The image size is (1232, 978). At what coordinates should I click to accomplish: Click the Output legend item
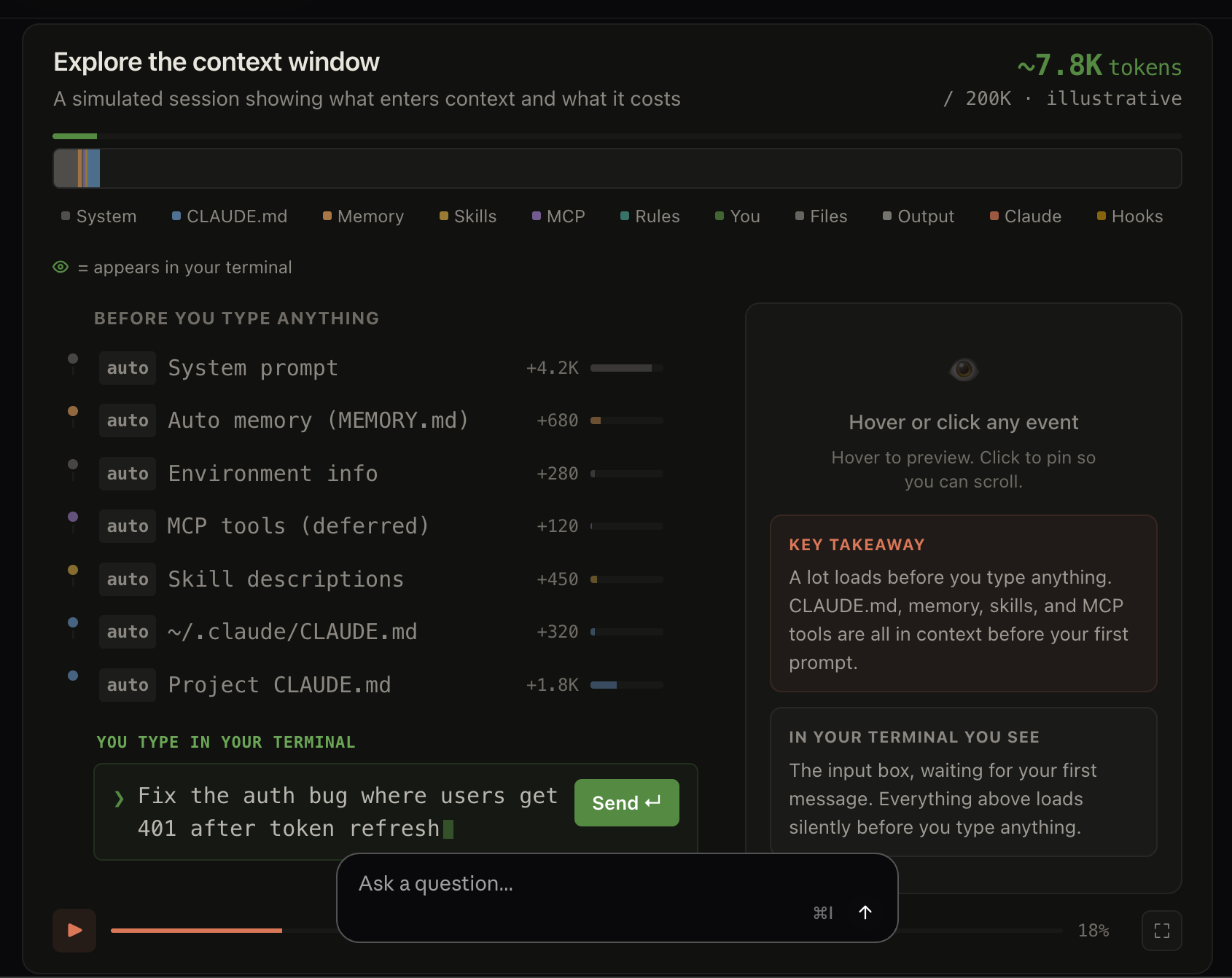coord(919,216)
